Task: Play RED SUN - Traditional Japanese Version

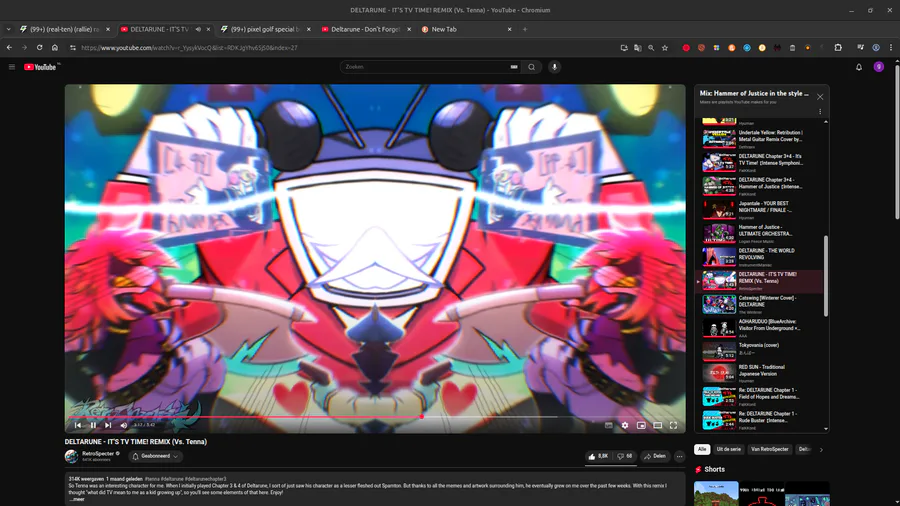Action: tap(761, 373)
